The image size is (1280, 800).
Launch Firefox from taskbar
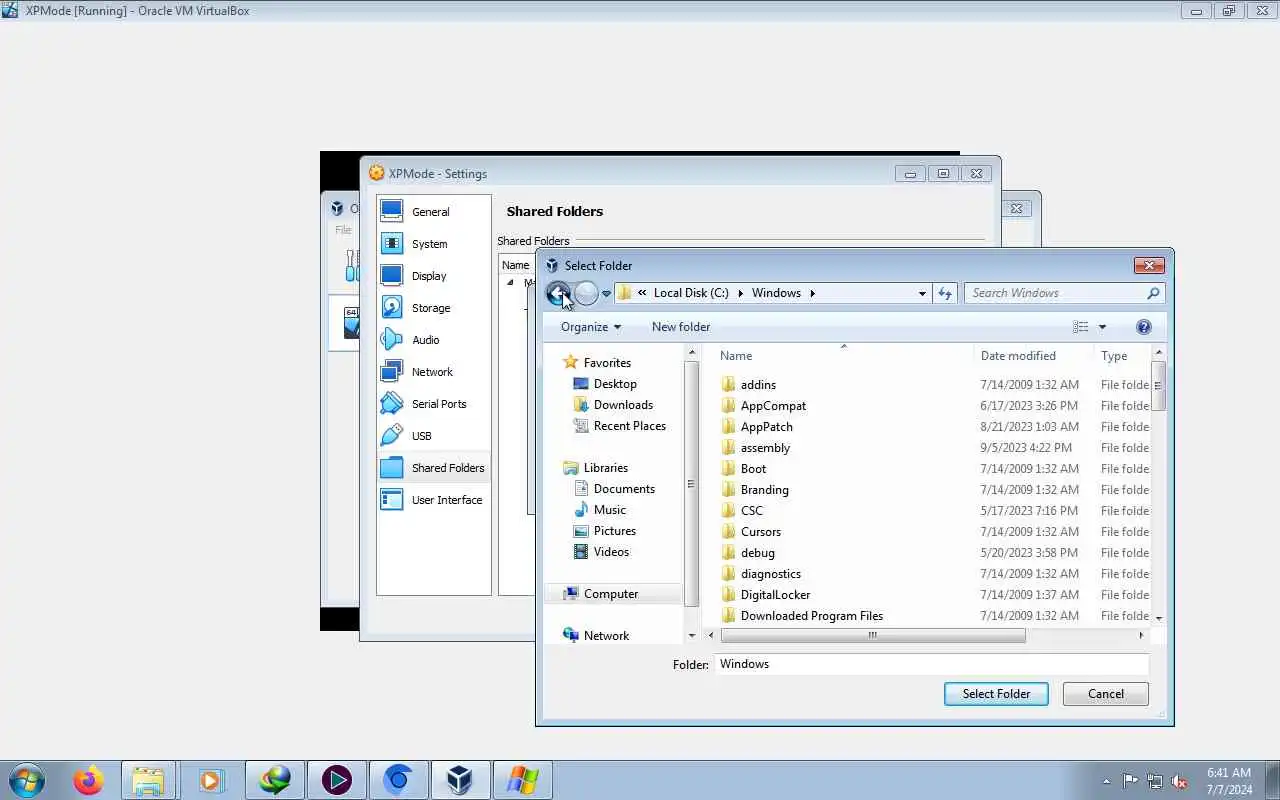tap(88, 780)
